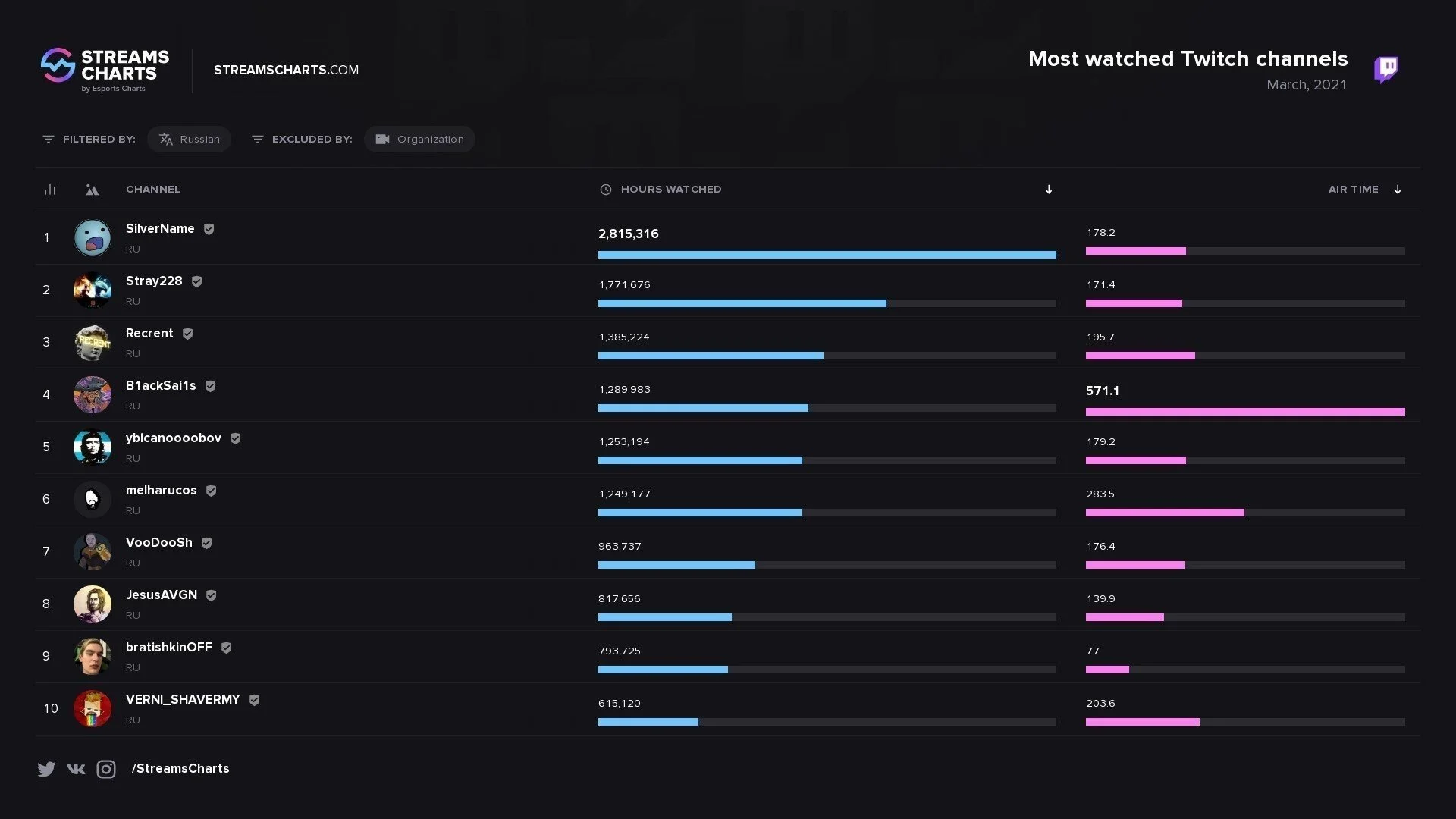This screenshot has width=1456, height=819.
Task: Open the Filtered By filter control
Action: [x=89, y=140]
